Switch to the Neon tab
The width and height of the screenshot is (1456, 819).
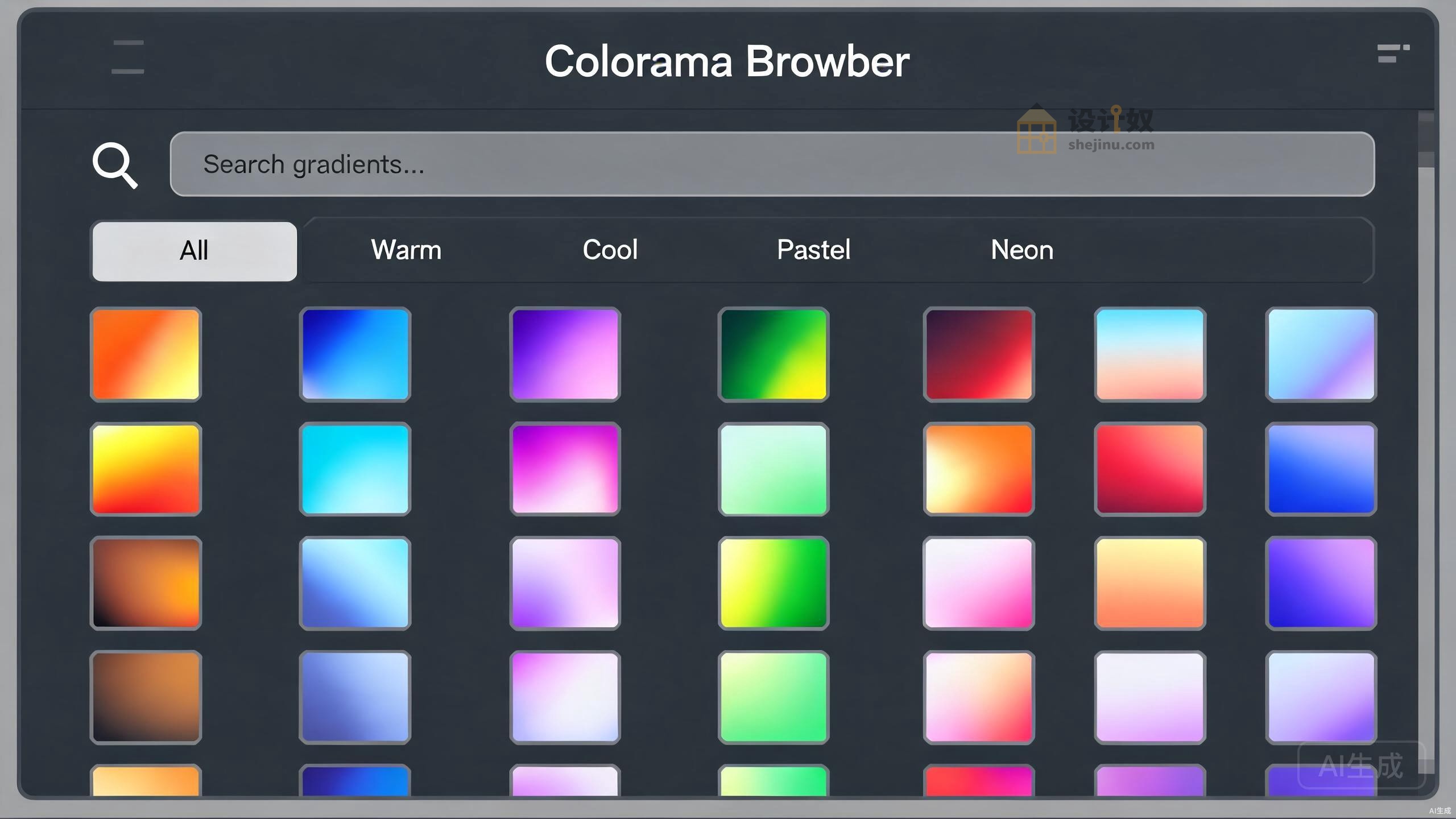(x=1022, y=250)
